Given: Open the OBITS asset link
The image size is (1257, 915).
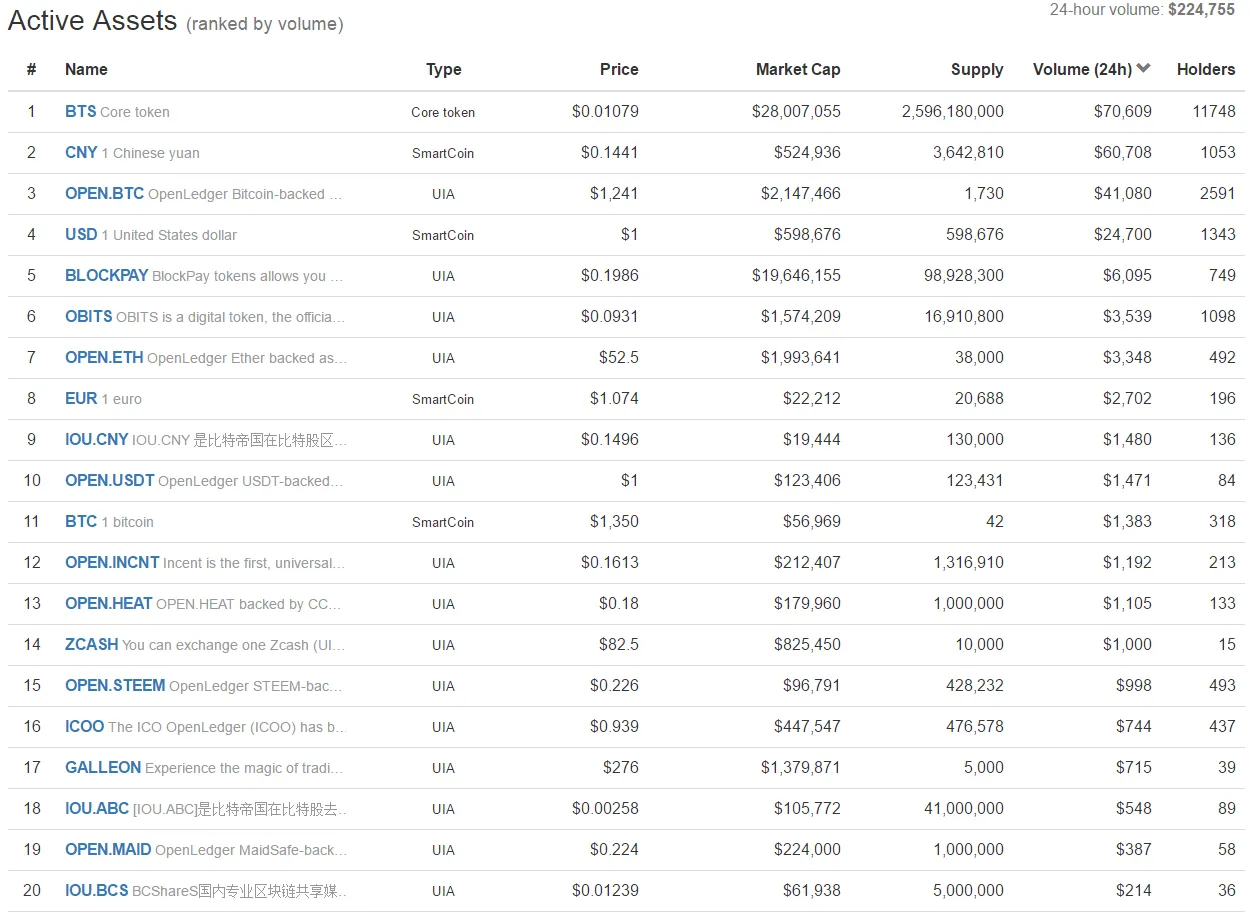Looking at the screenshot, I should (x=88, y=317).
